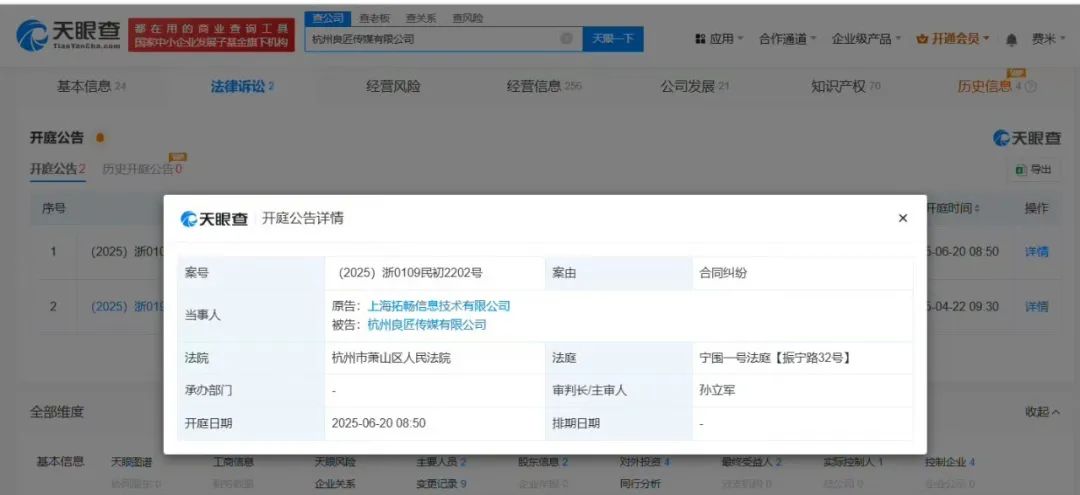Expand the 合作通道 dropdown
This screenshot has height=495, width=1080.
coord(788,39)
